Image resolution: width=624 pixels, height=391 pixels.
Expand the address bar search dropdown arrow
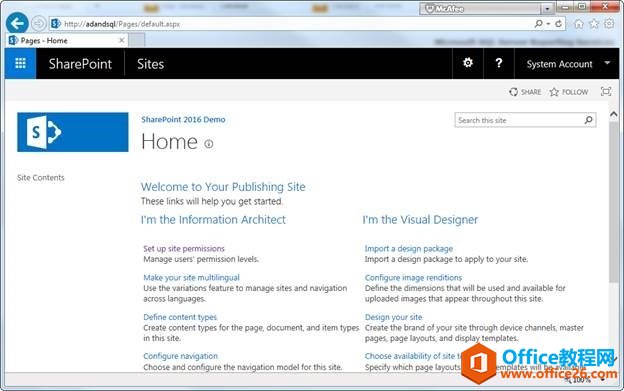(x=548, y=24)
